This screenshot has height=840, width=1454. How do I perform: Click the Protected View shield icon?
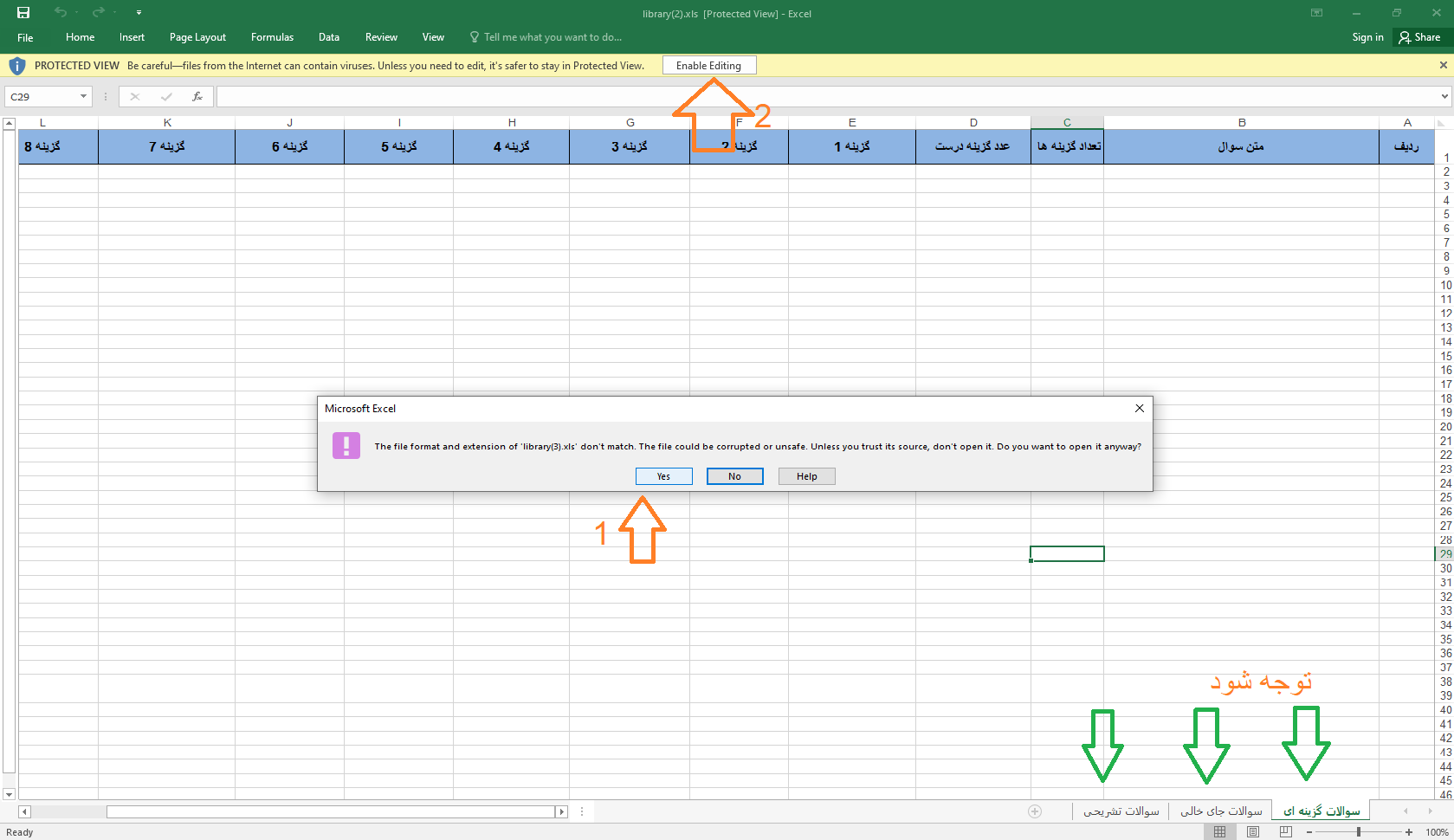[16, 66]
